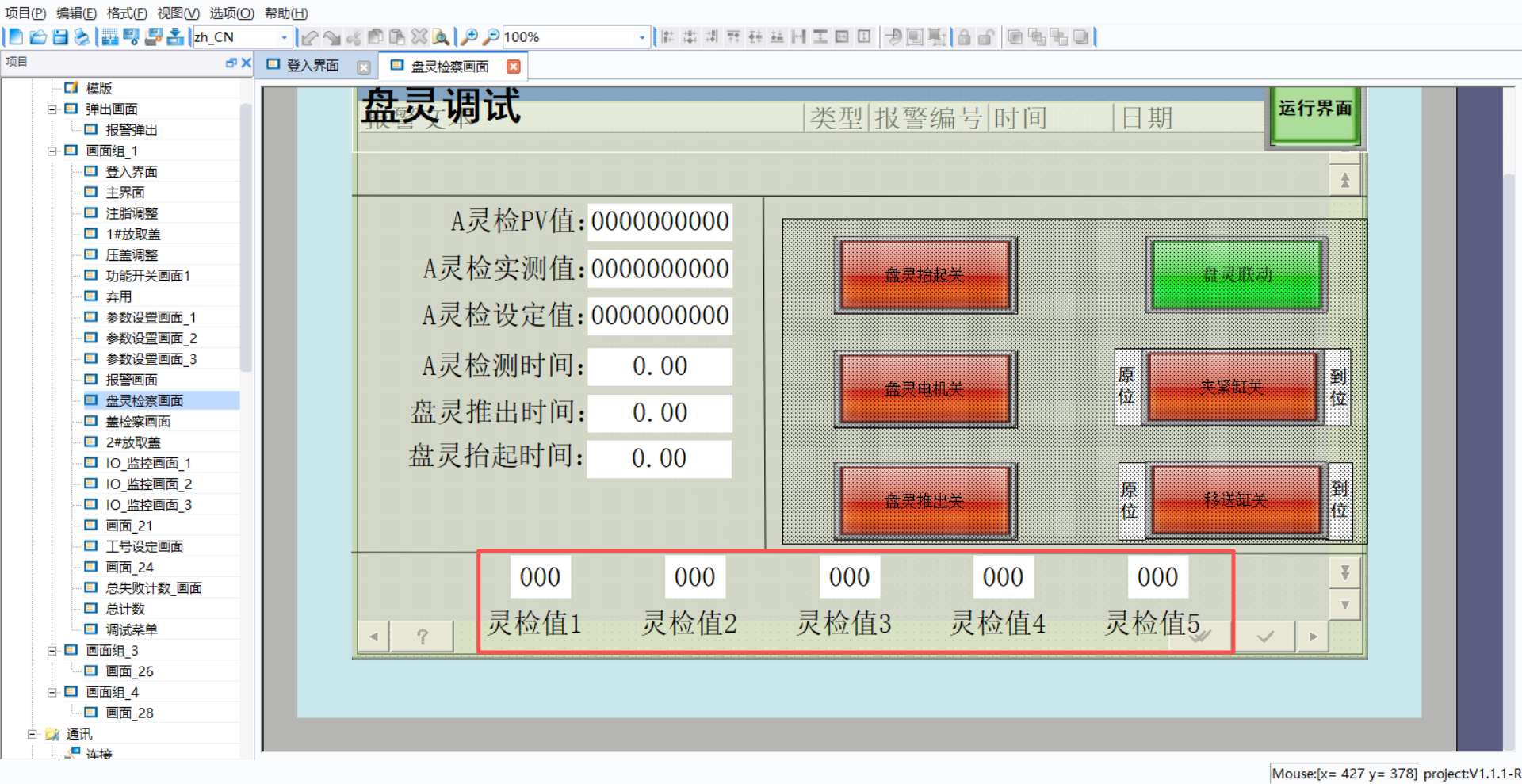Click the Redo arrow icon
The width and height of the screenshot is (1522, 784).
pos(332,36)
